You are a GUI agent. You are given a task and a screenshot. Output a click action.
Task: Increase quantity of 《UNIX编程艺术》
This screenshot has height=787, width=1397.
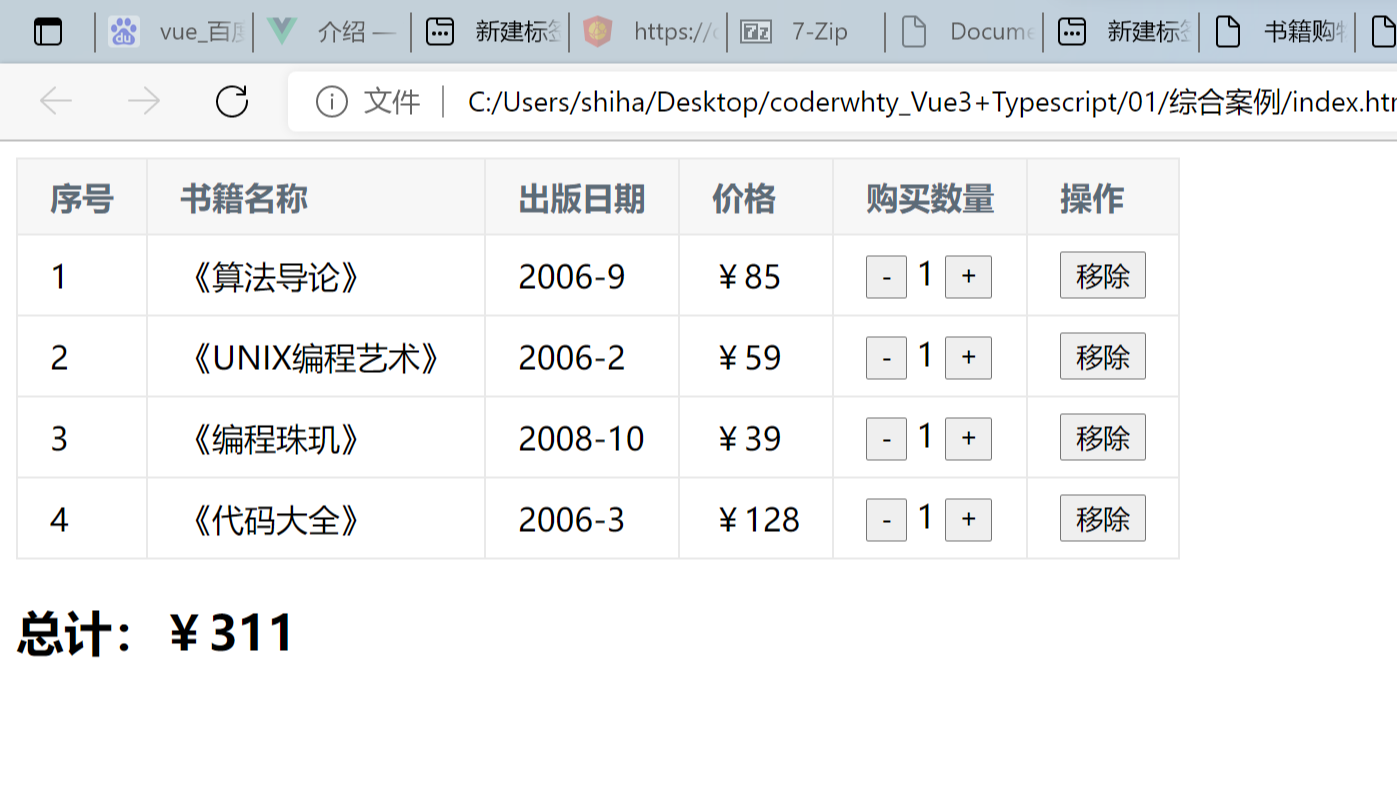pos(968,358)
